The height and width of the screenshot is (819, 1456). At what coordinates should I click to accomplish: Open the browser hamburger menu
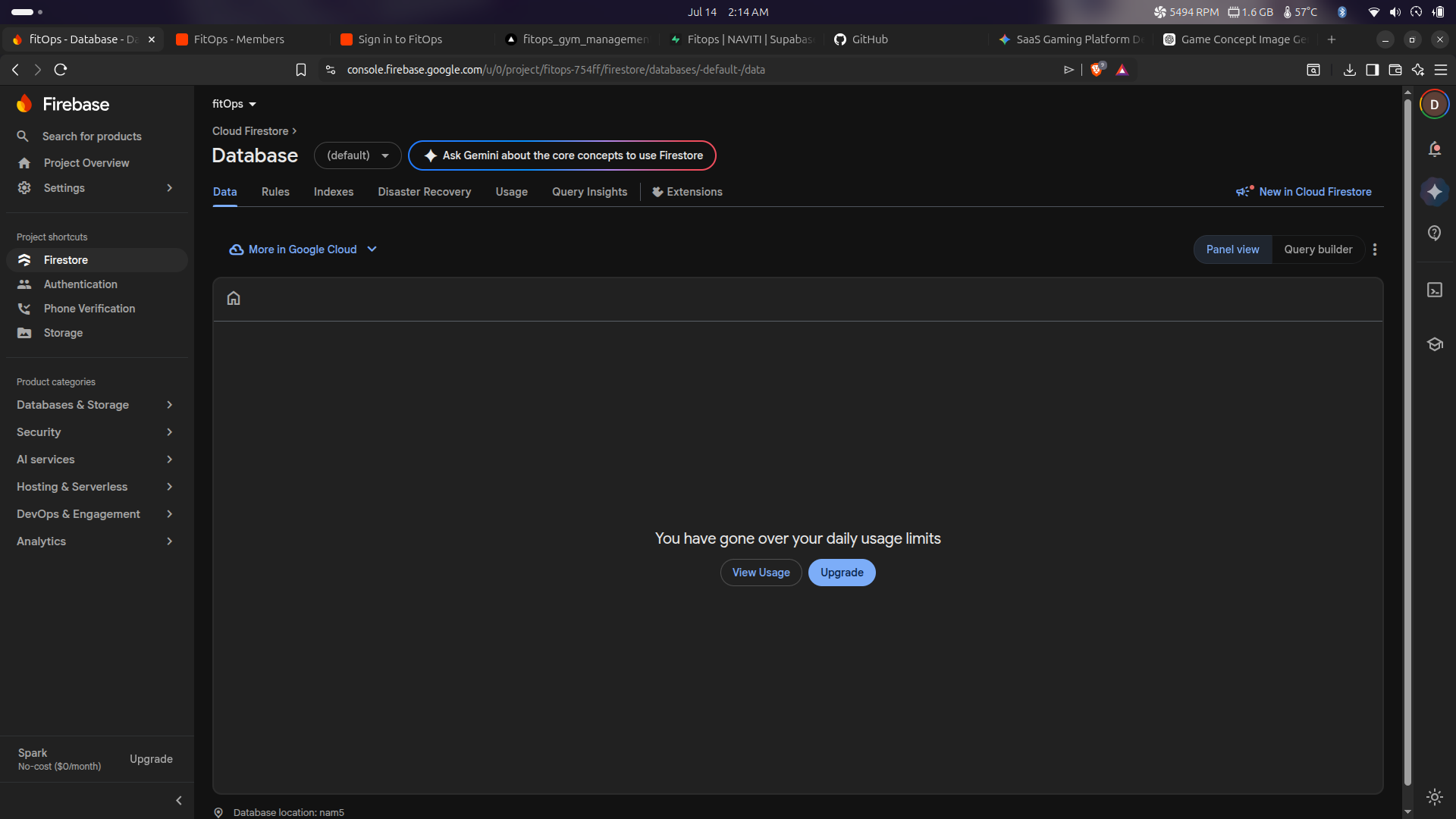click(1441, 70)
